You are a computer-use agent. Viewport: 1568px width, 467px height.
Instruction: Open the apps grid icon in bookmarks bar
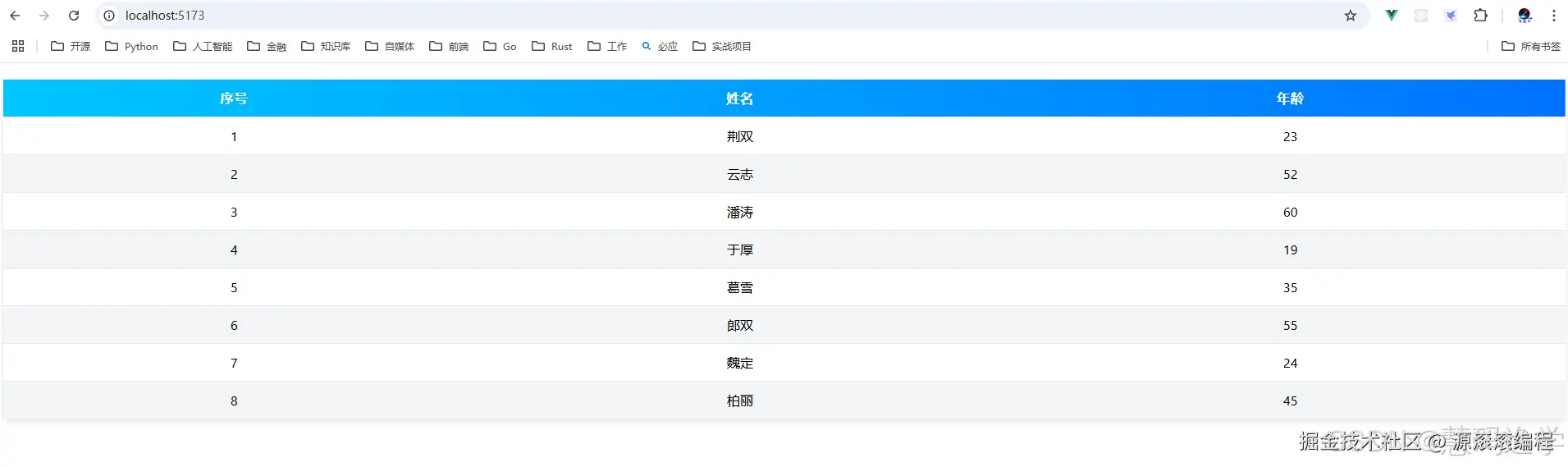coord(18,46)
